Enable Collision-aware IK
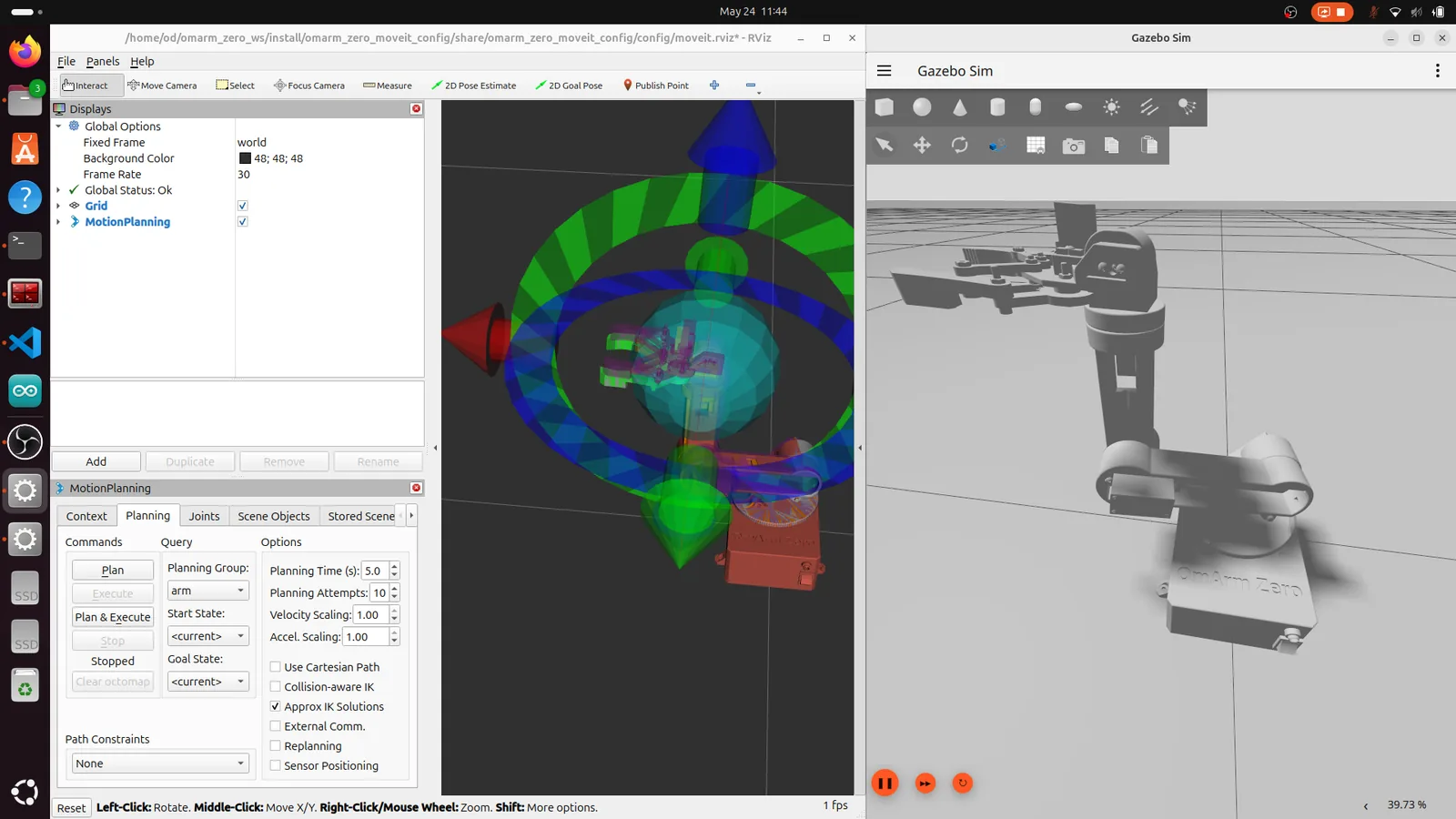Viewport: 1456px width, 819px height. (275, 687)
